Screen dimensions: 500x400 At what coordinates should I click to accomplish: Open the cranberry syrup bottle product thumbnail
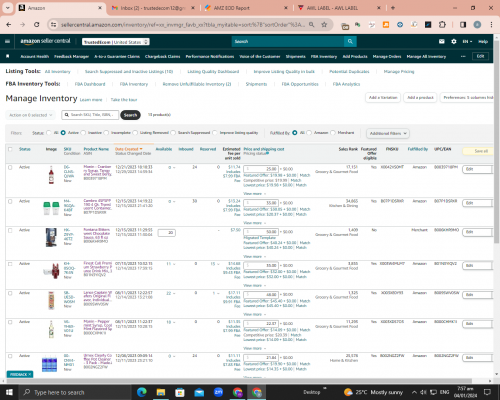(x=51, y=175)
